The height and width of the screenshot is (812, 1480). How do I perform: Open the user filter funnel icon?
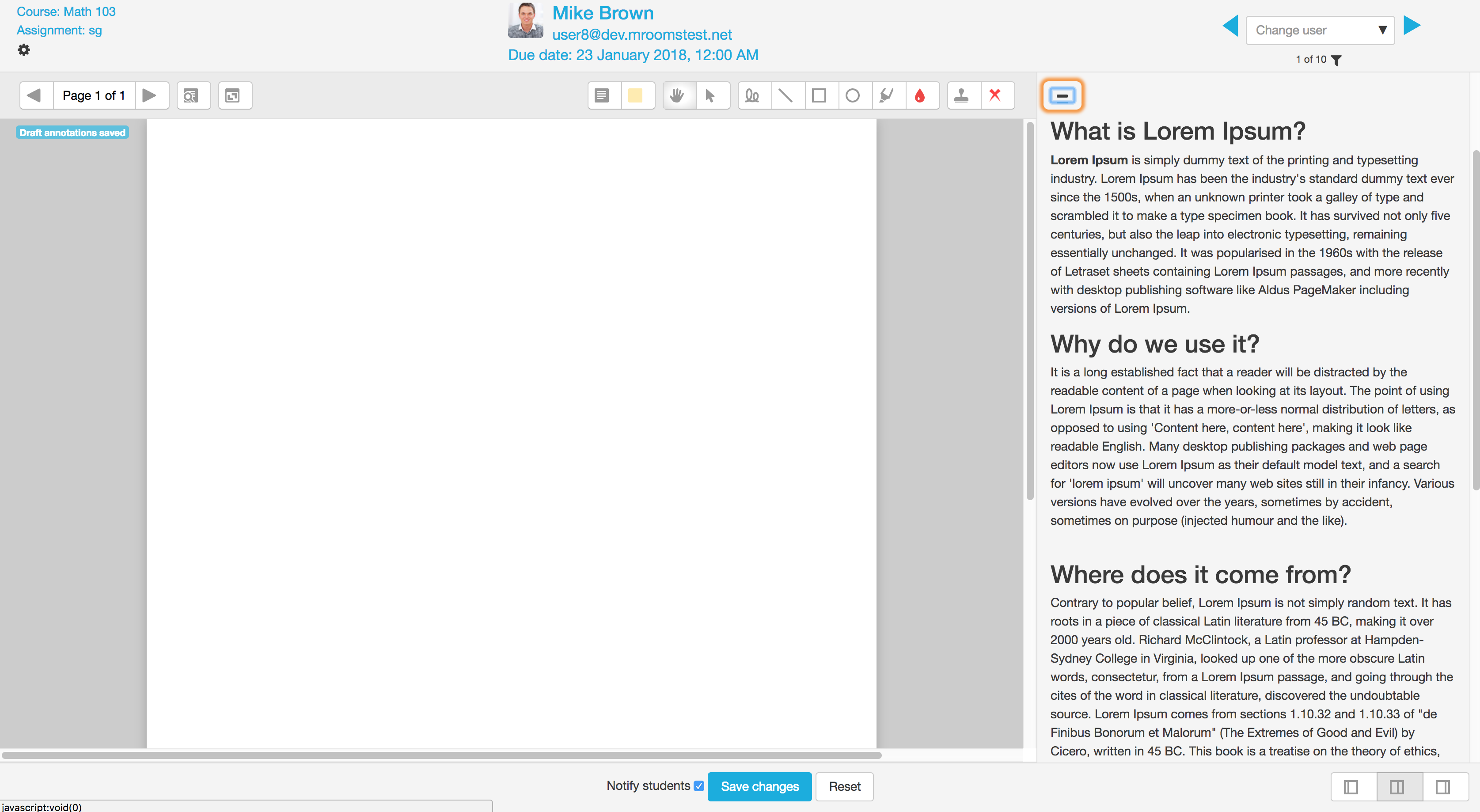1337,60
